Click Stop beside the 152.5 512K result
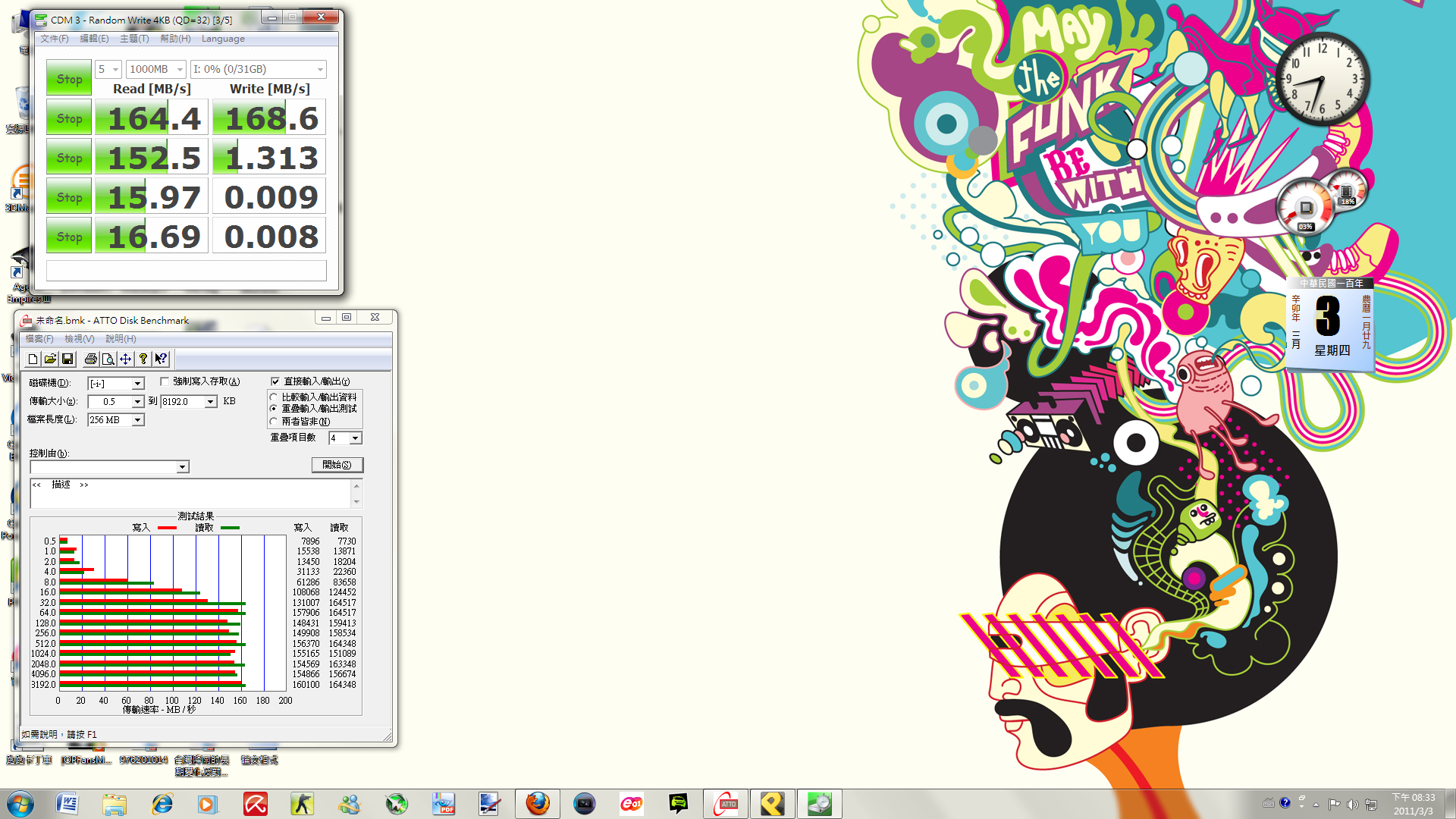This screenshot has width=1456, height=819. coord(69,158)
